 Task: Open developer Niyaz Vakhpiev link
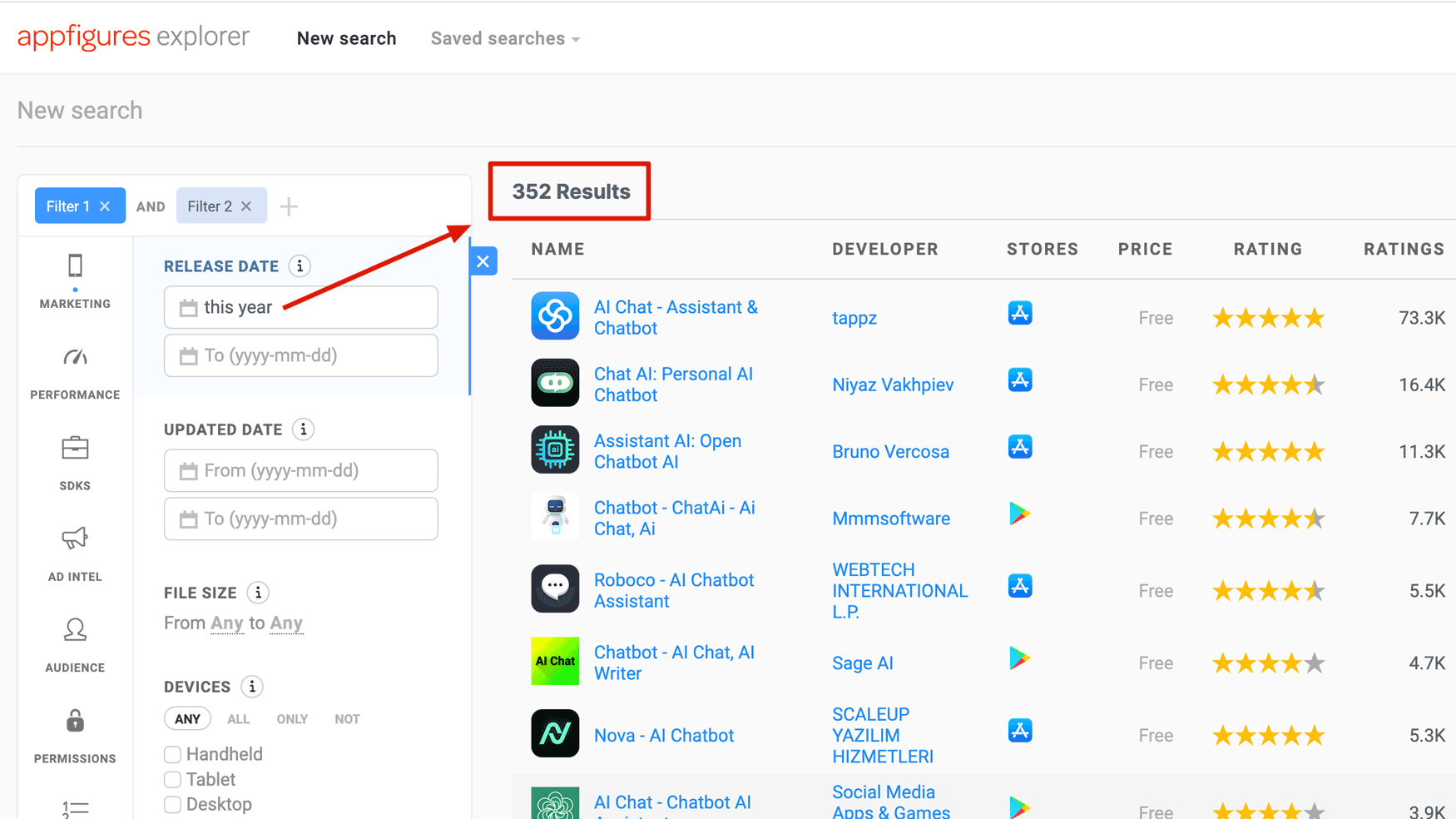pyautogui.click(x=893, y=385)
